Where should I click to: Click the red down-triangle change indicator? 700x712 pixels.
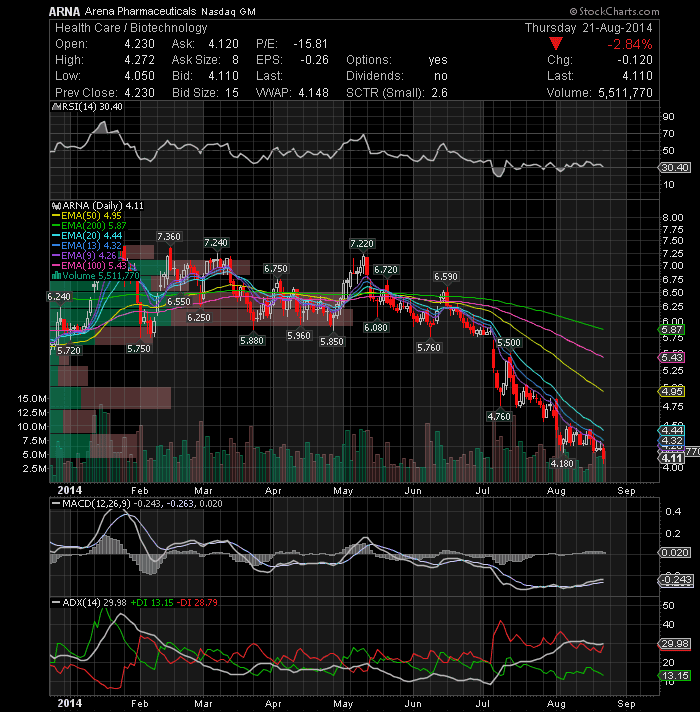click(x=556, y=44)
